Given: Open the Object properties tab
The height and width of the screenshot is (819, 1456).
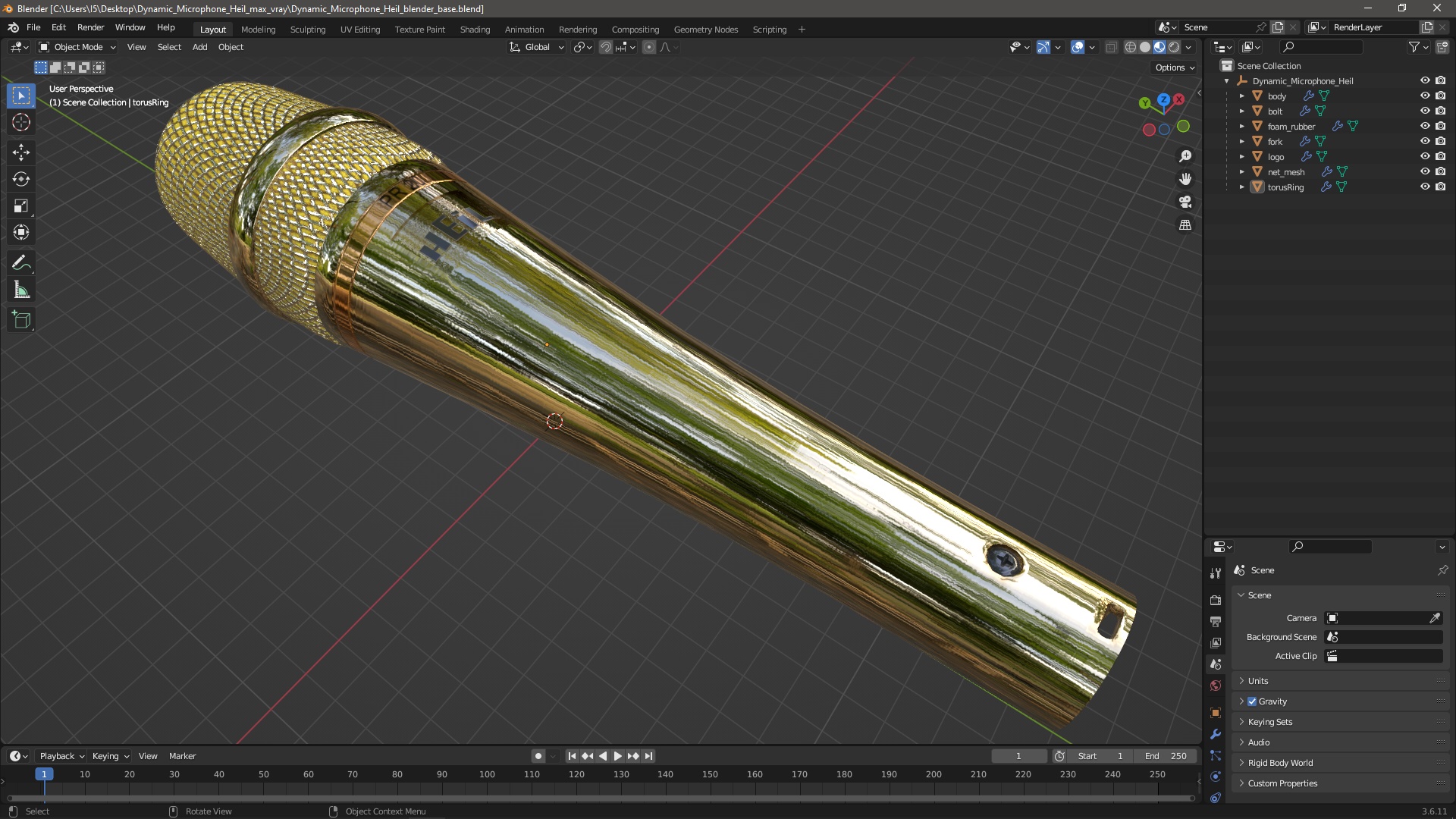Looking at the screenshot, I should click(x=1216, y=713).
